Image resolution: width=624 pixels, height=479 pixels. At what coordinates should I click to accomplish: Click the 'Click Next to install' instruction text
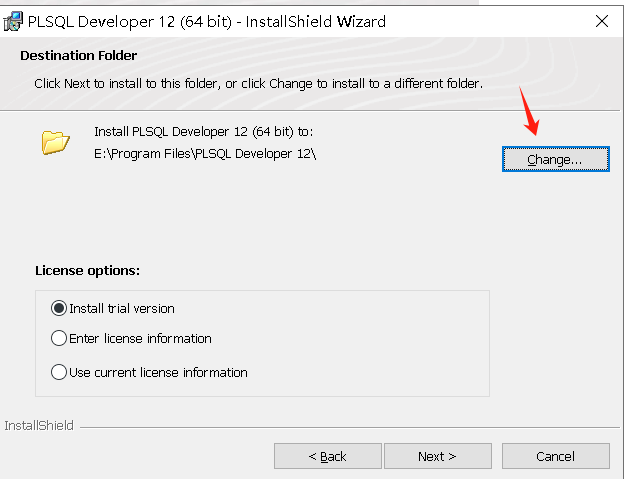pos(258,83)
